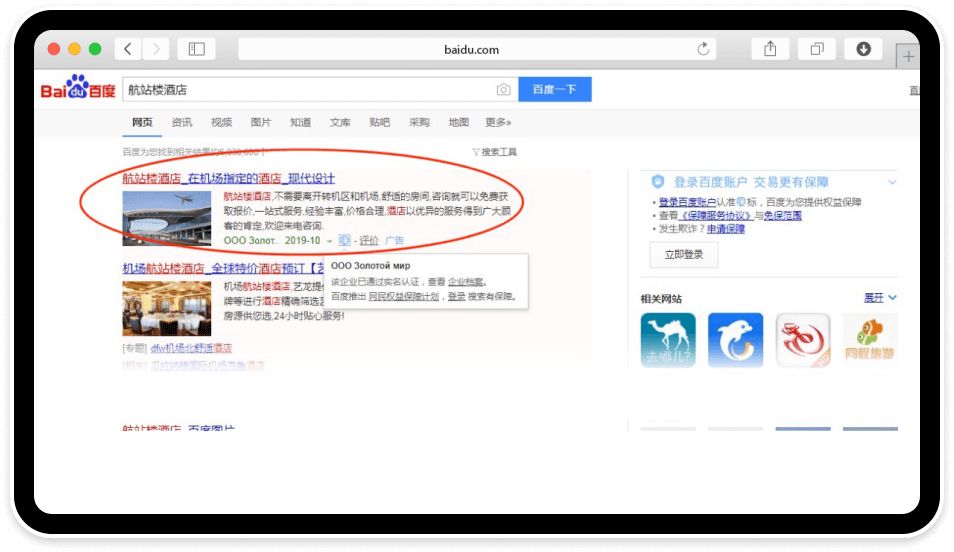954x552 pixels.
Task: Open the dolphin icon related site
Action: tap(735, 340)
